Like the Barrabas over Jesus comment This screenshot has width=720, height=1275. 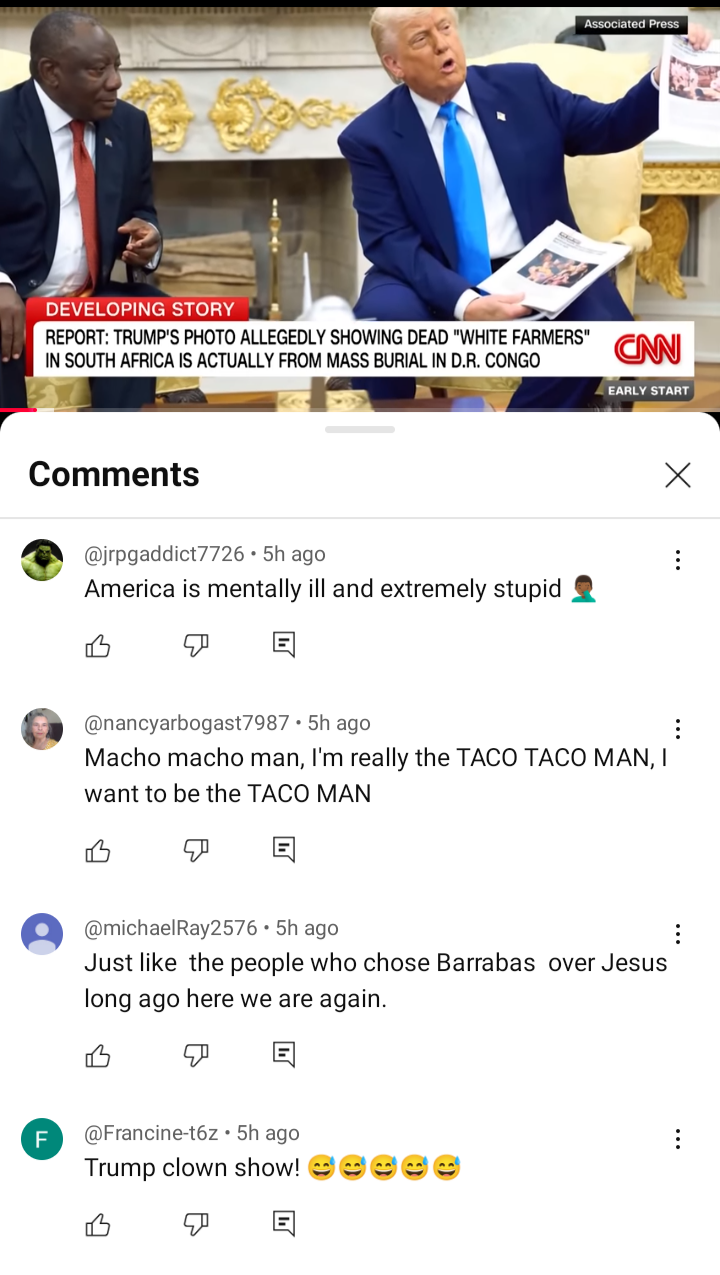(98, 1055)
